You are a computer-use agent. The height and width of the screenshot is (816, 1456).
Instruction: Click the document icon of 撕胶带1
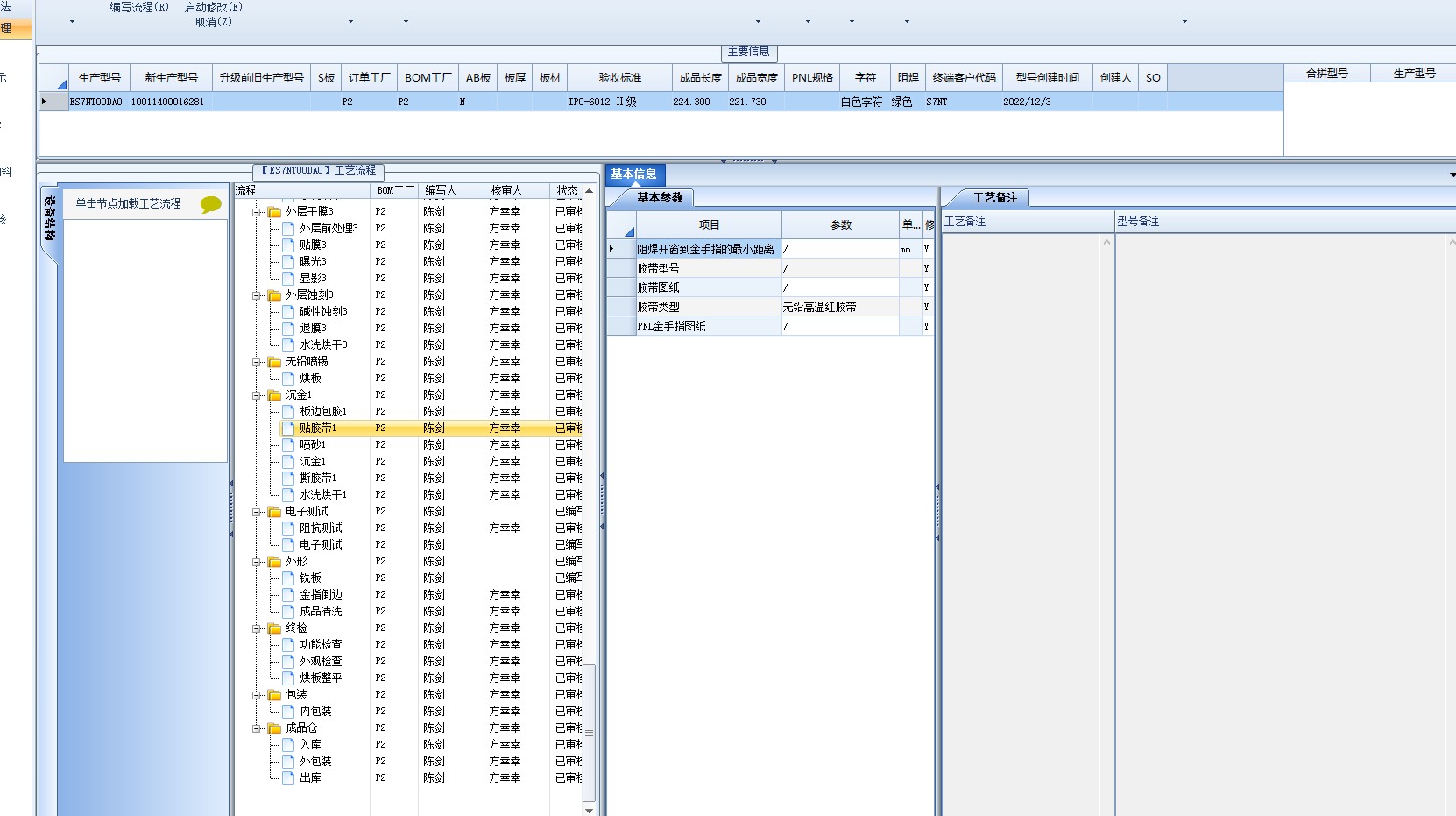[288, 478]
